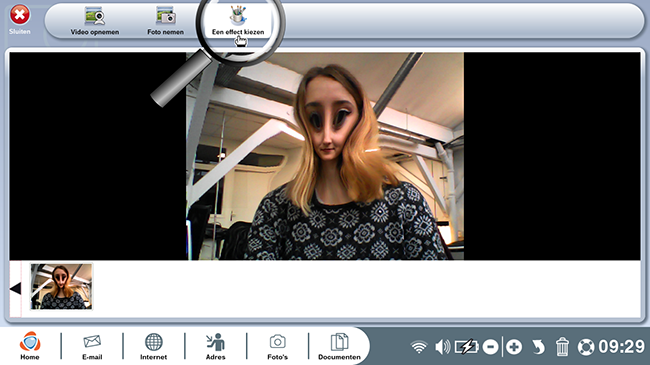Screen dimensions: 650x365
Task: Open the trash bin icon
Action: click(x=562, y=347)
